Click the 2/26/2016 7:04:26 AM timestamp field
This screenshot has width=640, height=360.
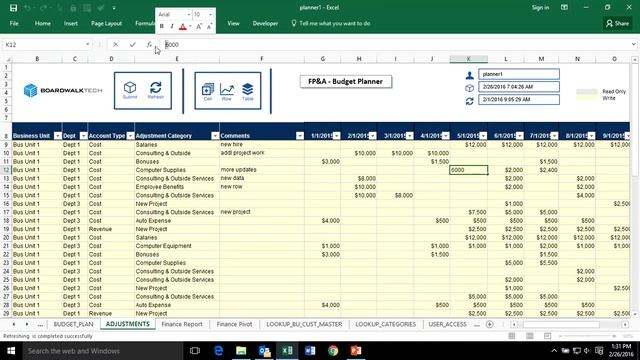tap(519, 87)
